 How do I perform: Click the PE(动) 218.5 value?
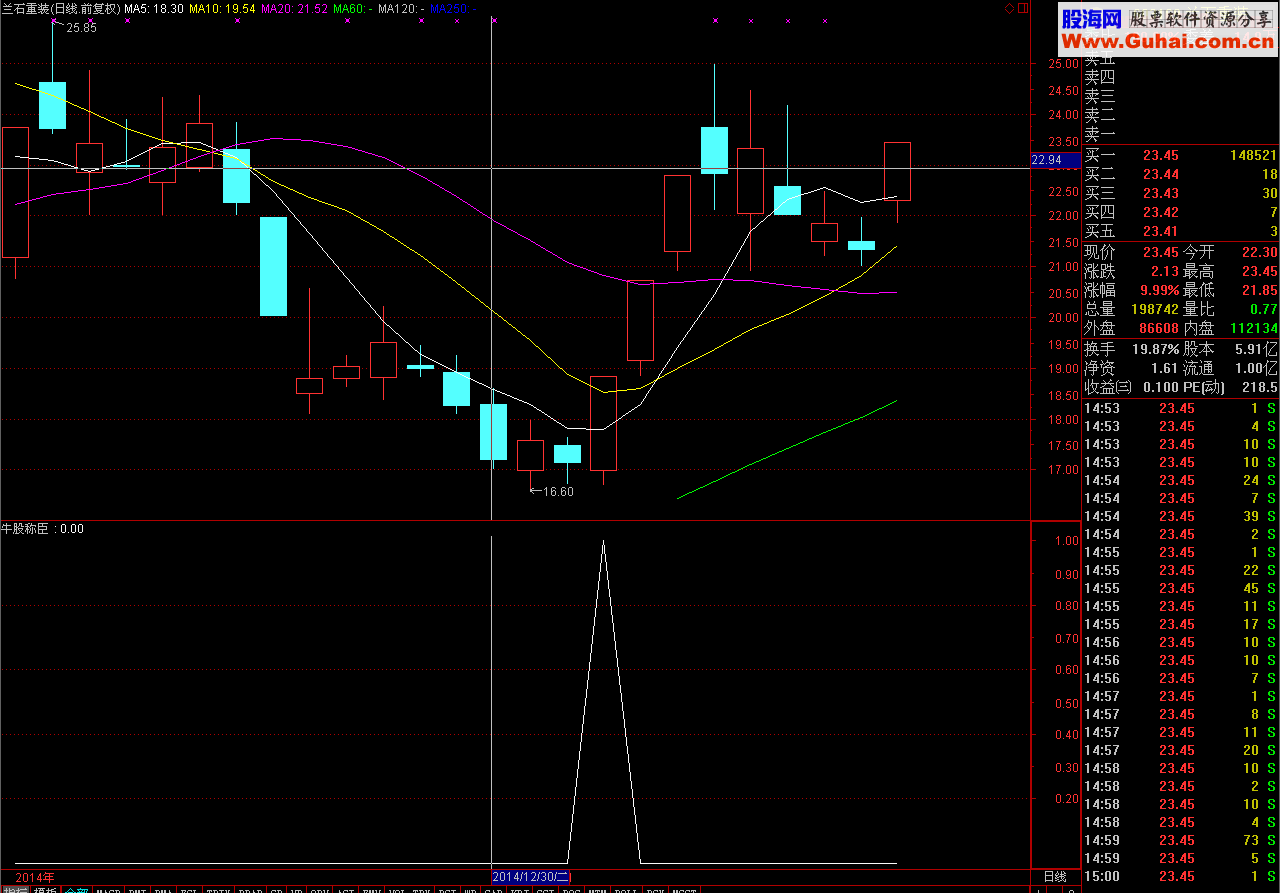coord(1261,387)
